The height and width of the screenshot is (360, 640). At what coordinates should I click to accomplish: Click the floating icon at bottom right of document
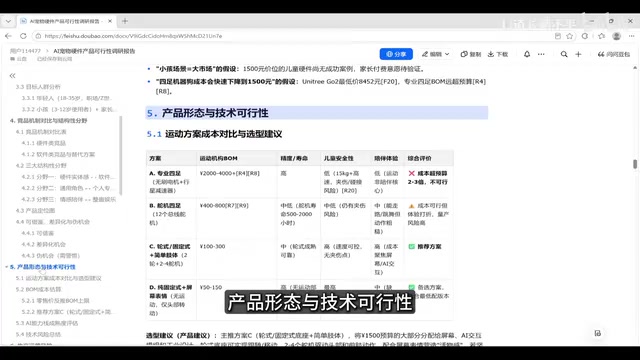tap(598, 333)
